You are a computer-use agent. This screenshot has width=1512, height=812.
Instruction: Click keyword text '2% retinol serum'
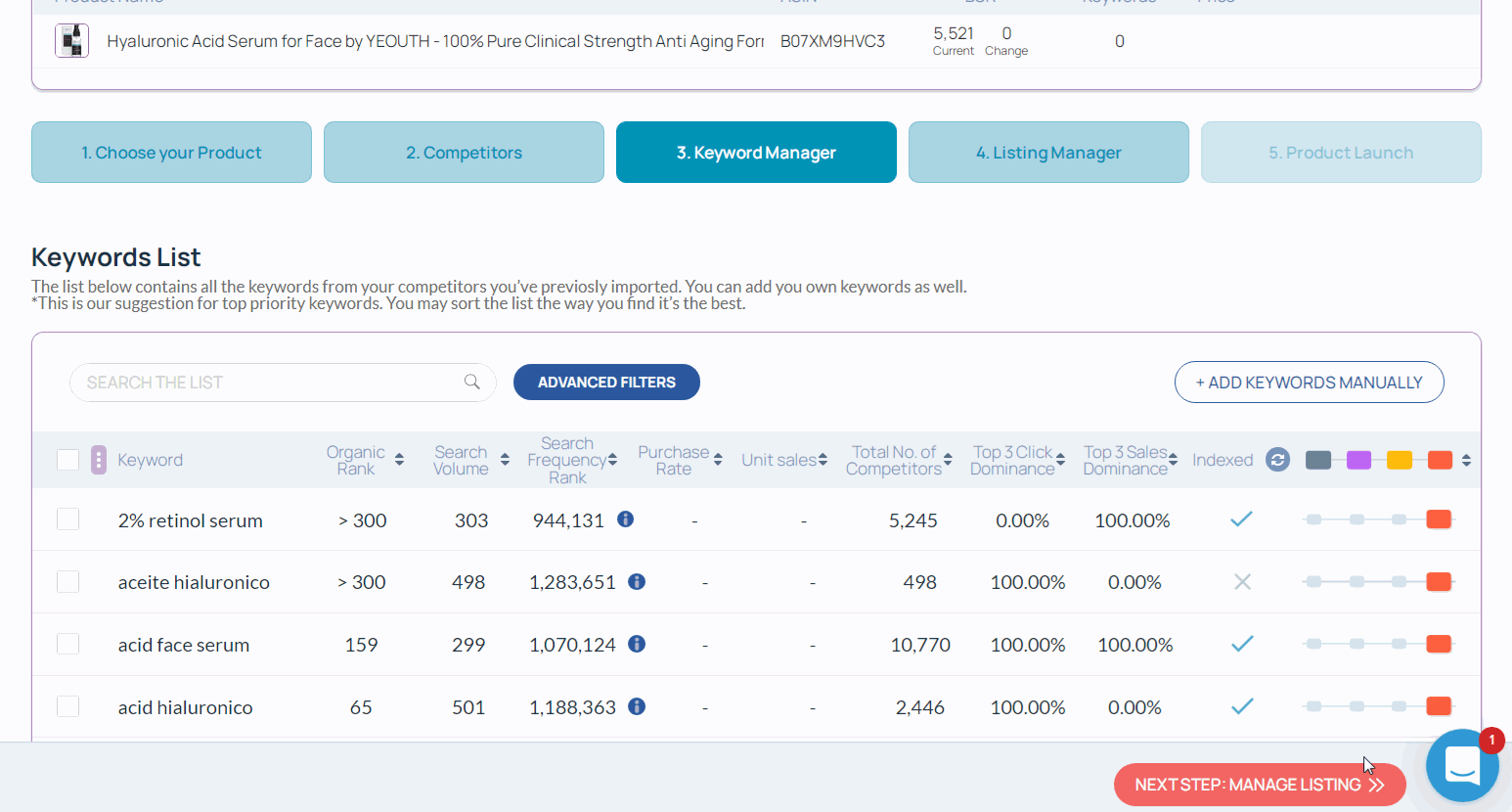(x=191, y=520)
